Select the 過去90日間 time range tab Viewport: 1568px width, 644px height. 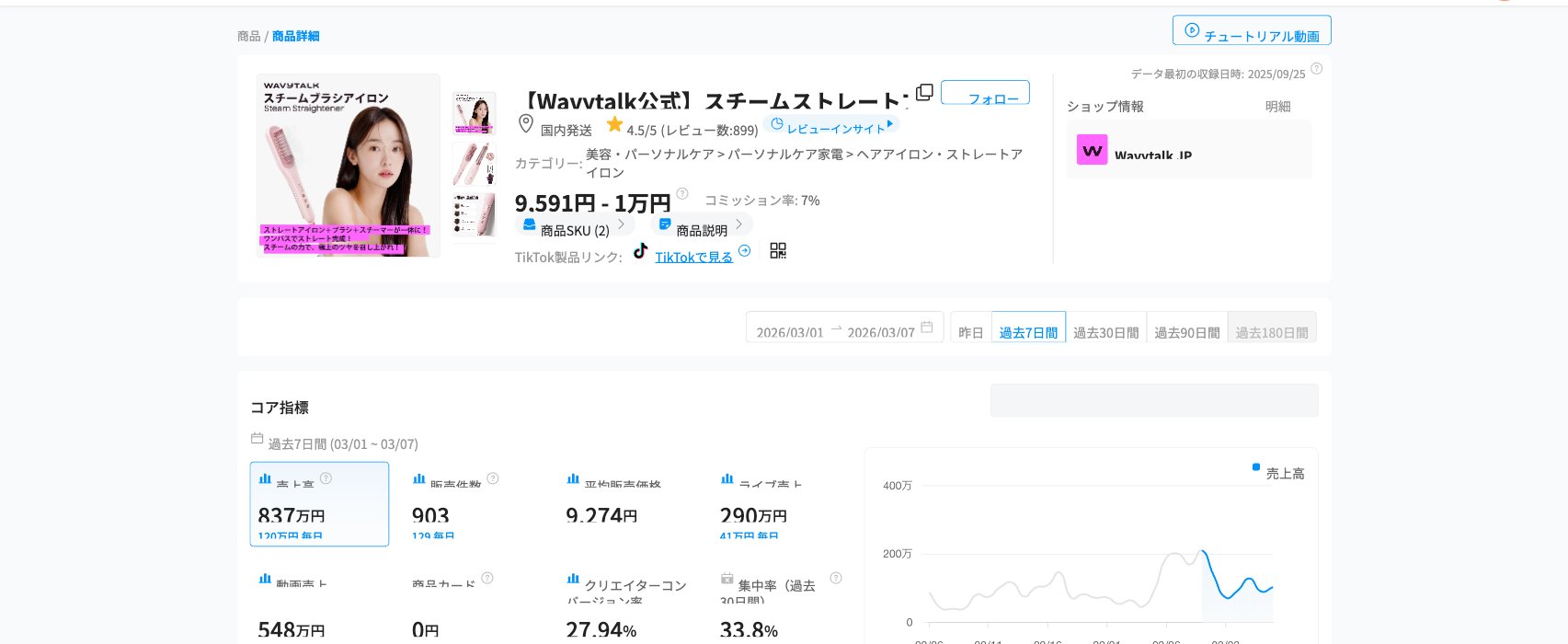pyautogui.click(x=1187, y=328)
